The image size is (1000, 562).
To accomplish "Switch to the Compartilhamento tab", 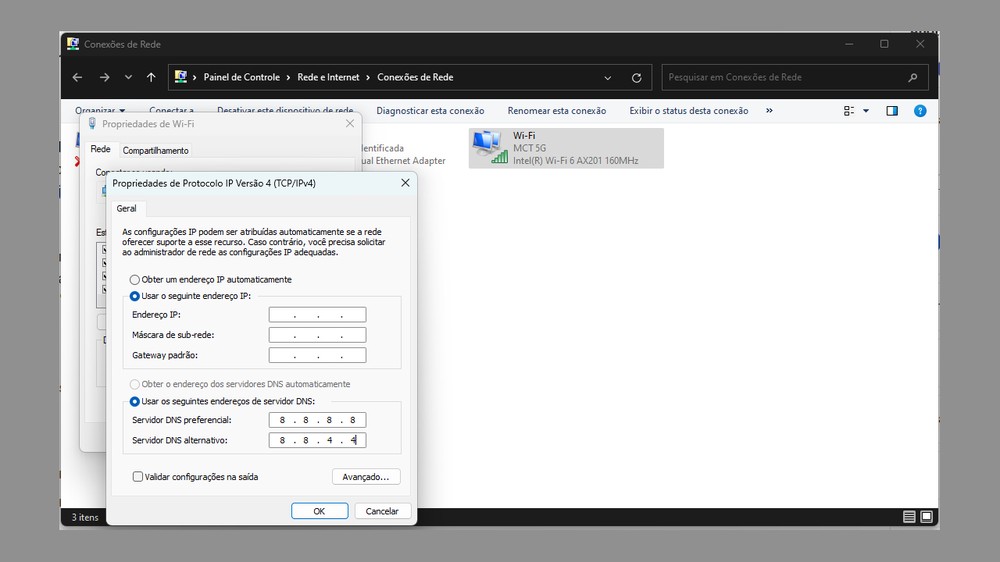I will point(155,150).
